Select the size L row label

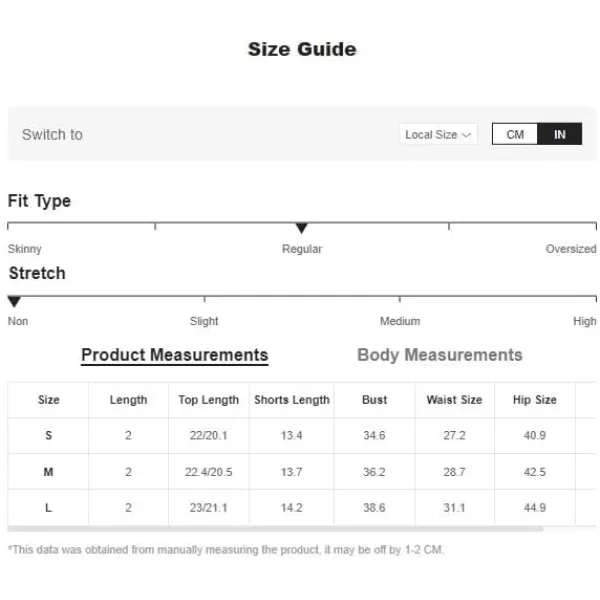click(48, 508)
